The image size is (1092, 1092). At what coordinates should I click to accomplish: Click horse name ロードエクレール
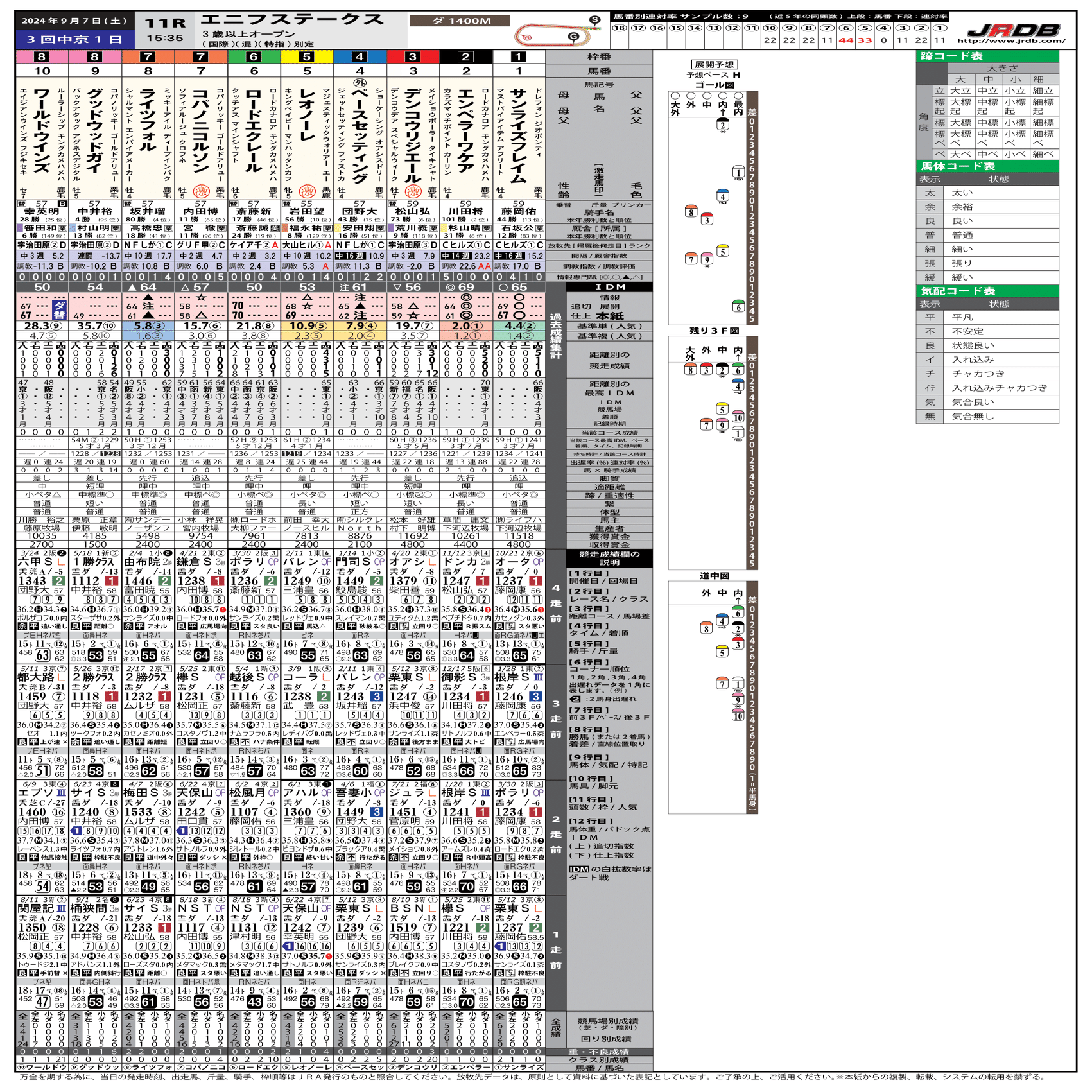coord(254,131)
